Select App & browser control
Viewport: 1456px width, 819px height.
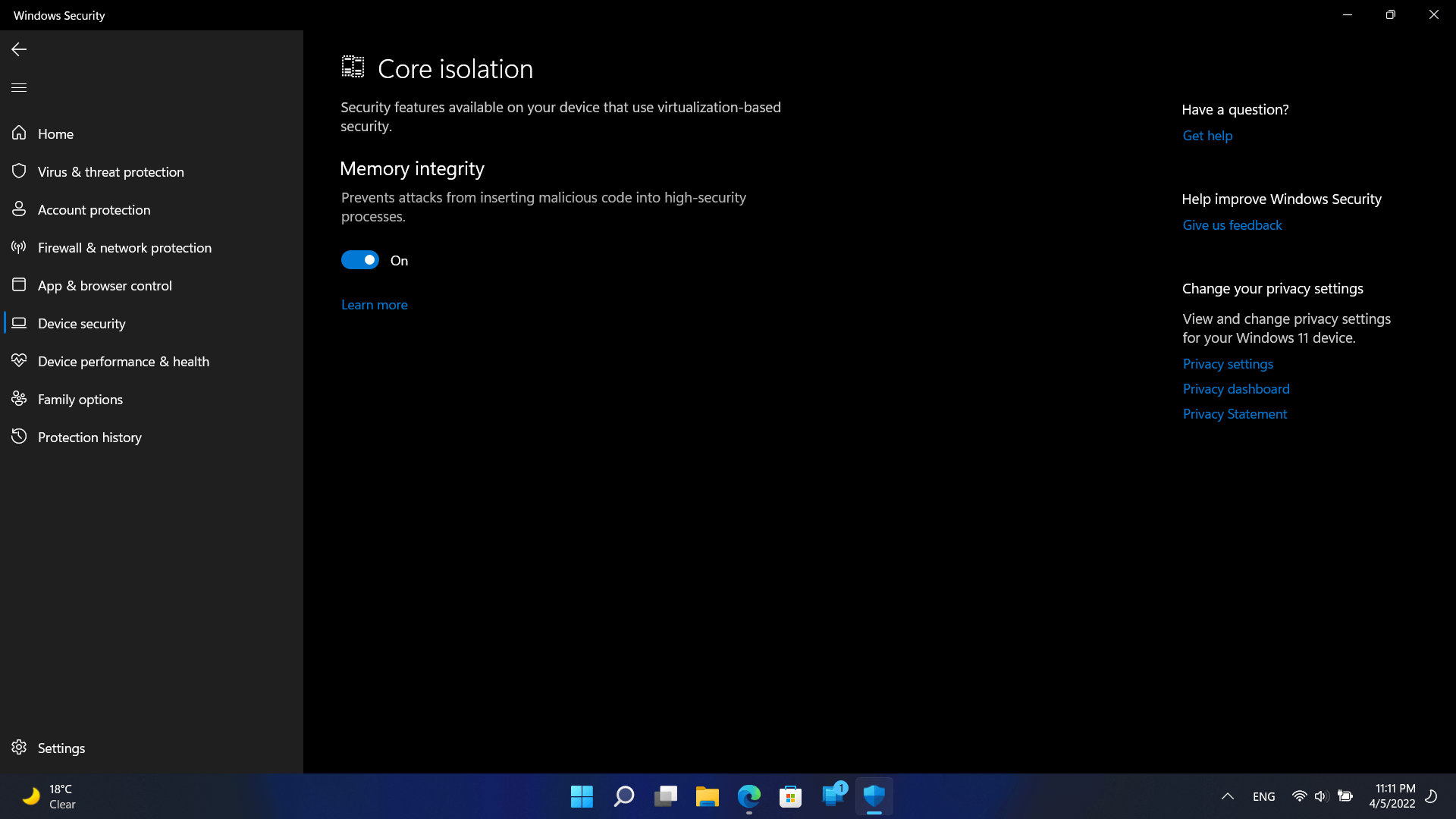point(105,286)
